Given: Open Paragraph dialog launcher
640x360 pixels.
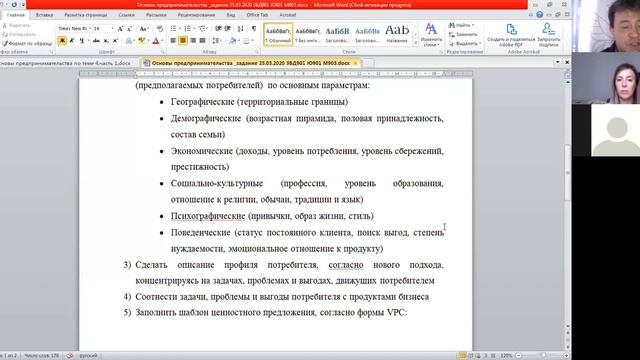Looking at the screenshot, I should point(256,52).
